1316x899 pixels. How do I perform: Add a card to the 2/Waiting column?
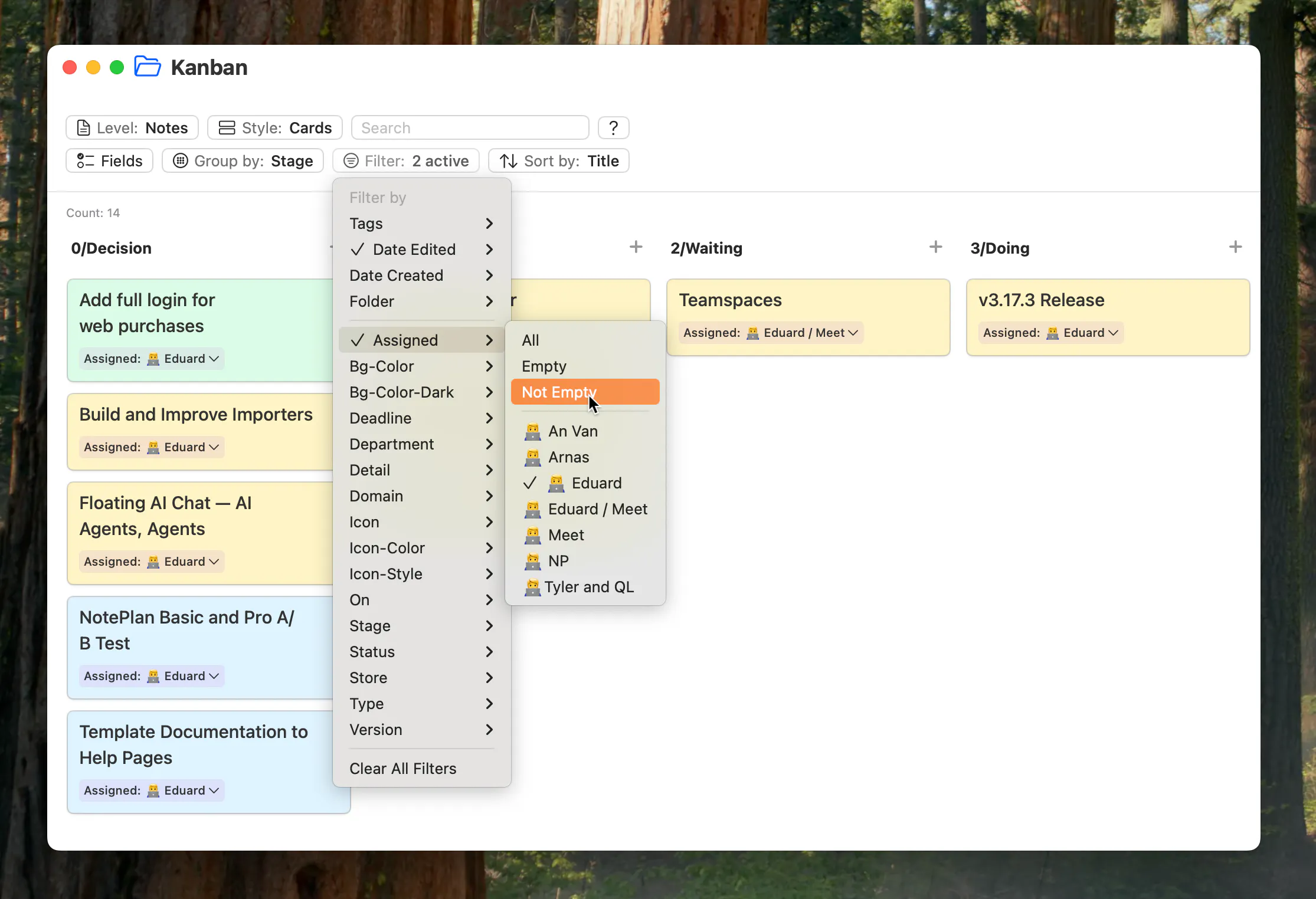[935, 247]
